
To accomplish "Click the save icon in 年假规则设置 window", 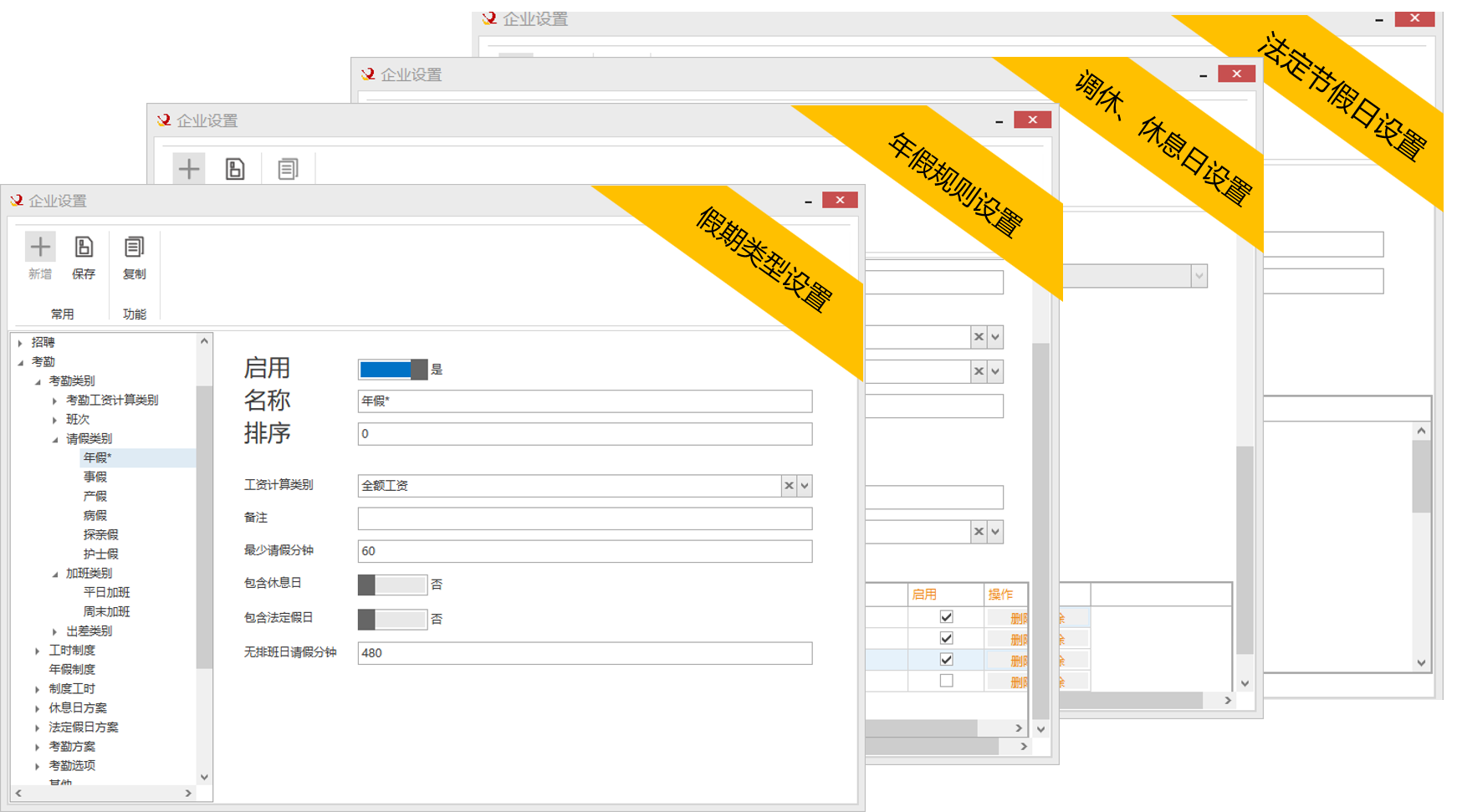I will click(235, 169).
